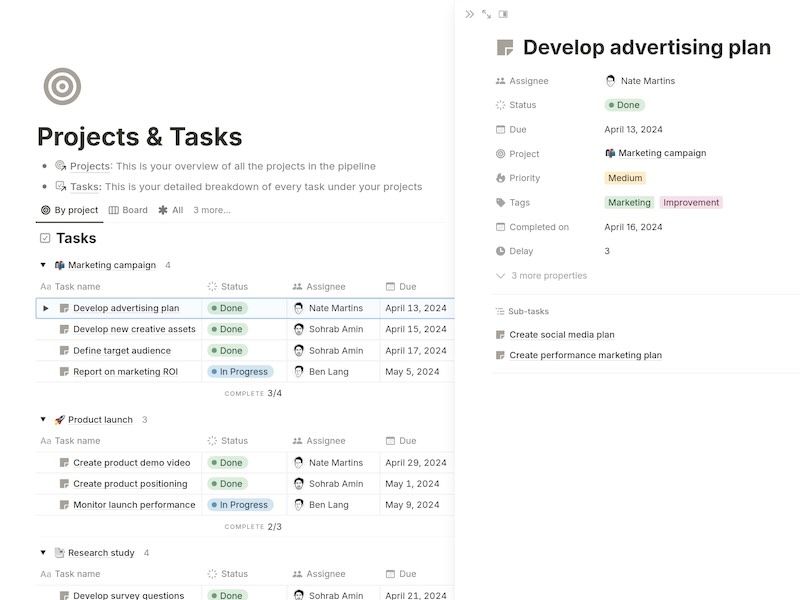Expand the Develop advertising plan row toggle
Image resolution: width=800 pixels, height=600 pixels.
pos(45,308)
